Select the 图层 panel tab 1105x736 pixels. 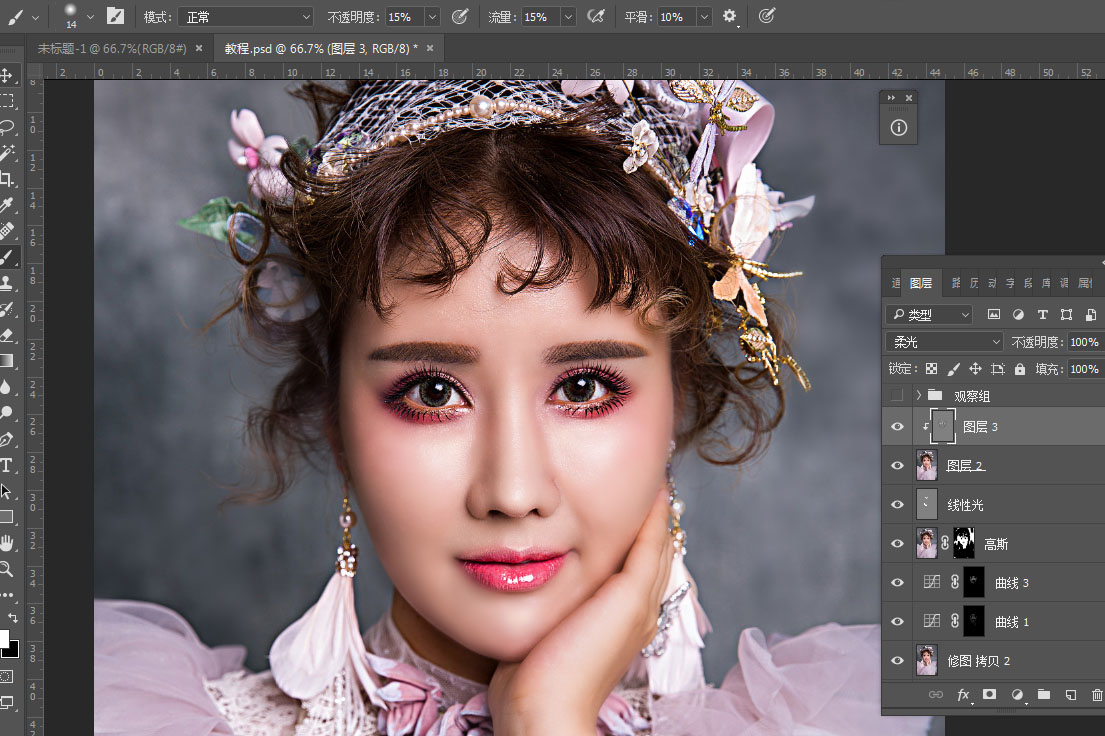coord(921,283)
